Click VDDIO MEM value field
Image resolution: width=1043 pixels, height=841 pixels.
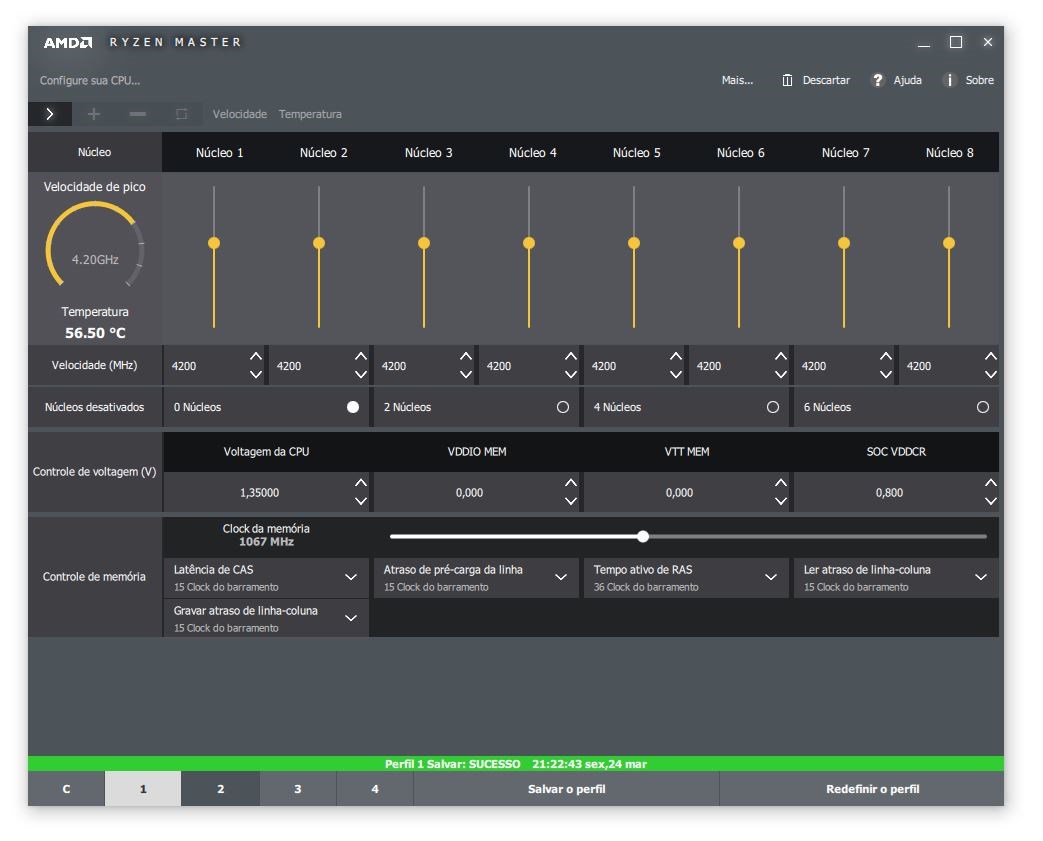[x=469, y=492]
